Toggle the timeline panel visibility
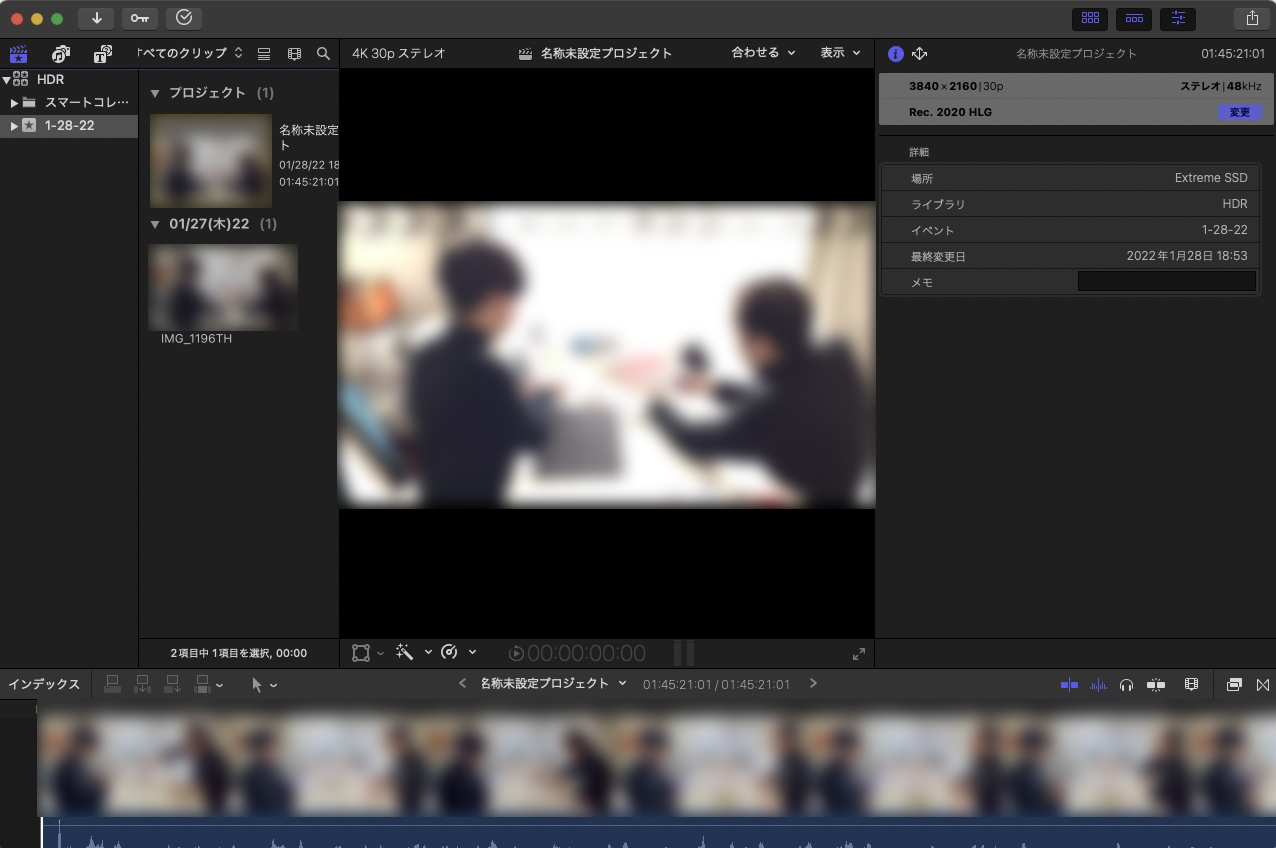The height and width of the screenshot is (848, 1276). tap(1134, 18)
